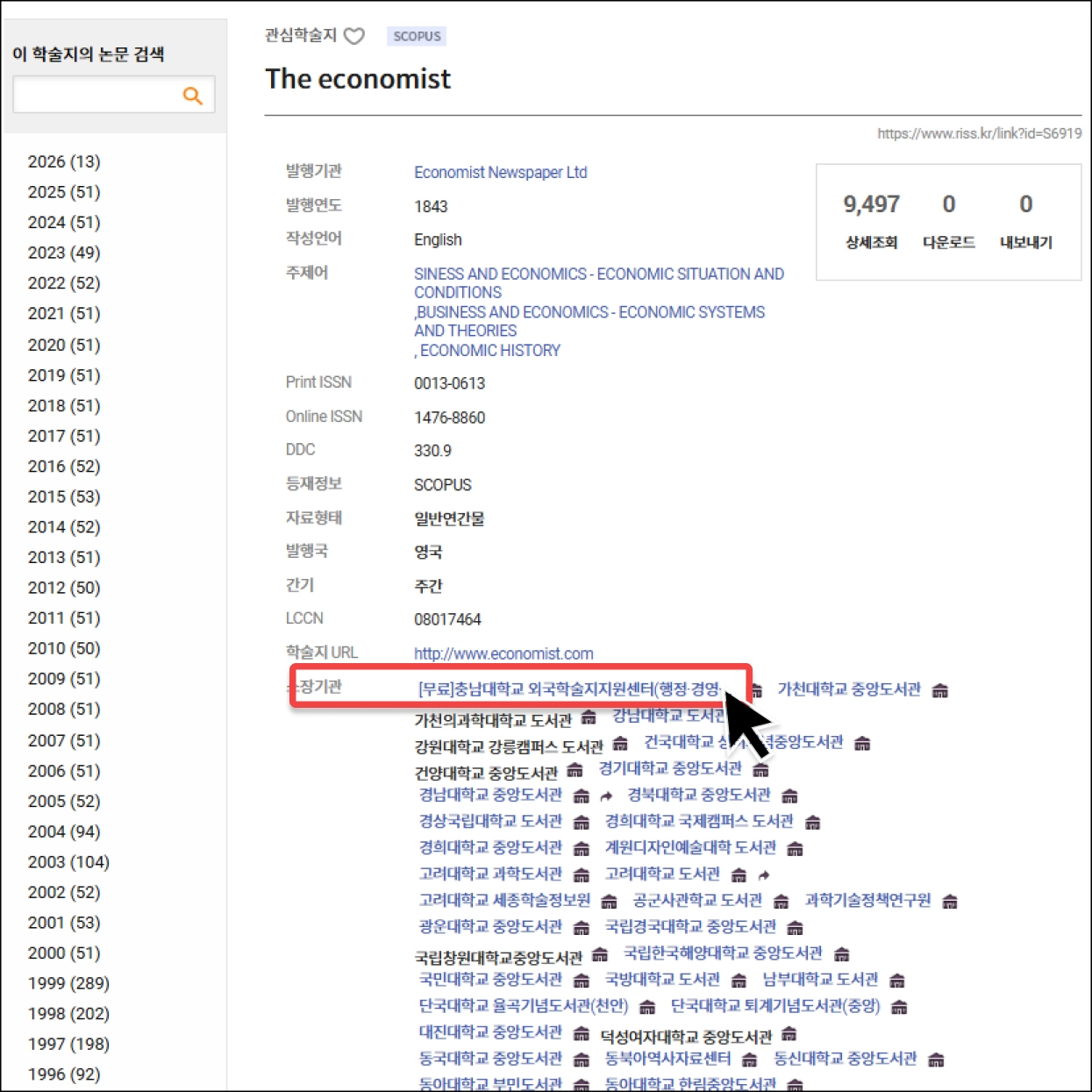Select year 2004 (94) in list
The height and width of the screenshot is (1092, 1092).
(64, 831)
